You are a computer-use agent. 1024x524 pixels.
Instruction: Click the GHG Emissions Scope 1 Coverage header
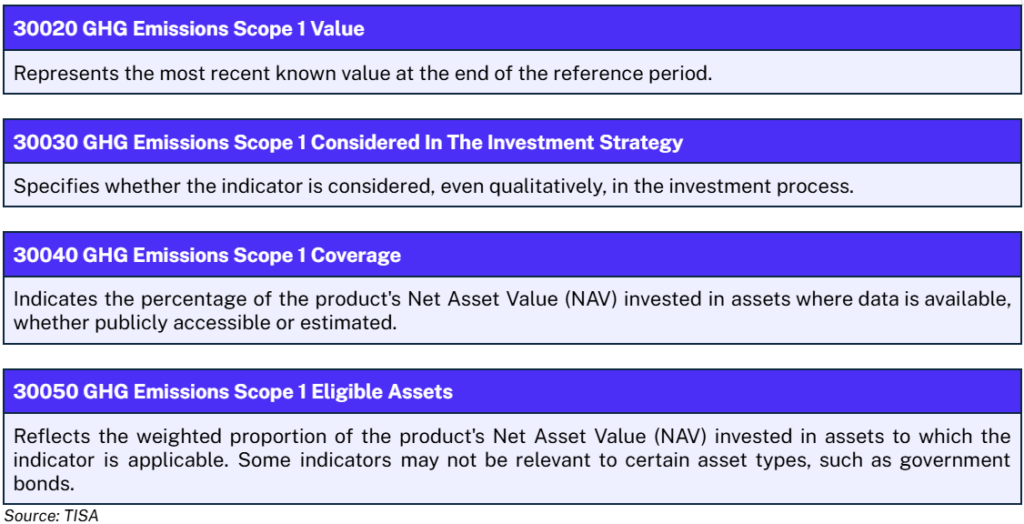(x=207, y=255)
